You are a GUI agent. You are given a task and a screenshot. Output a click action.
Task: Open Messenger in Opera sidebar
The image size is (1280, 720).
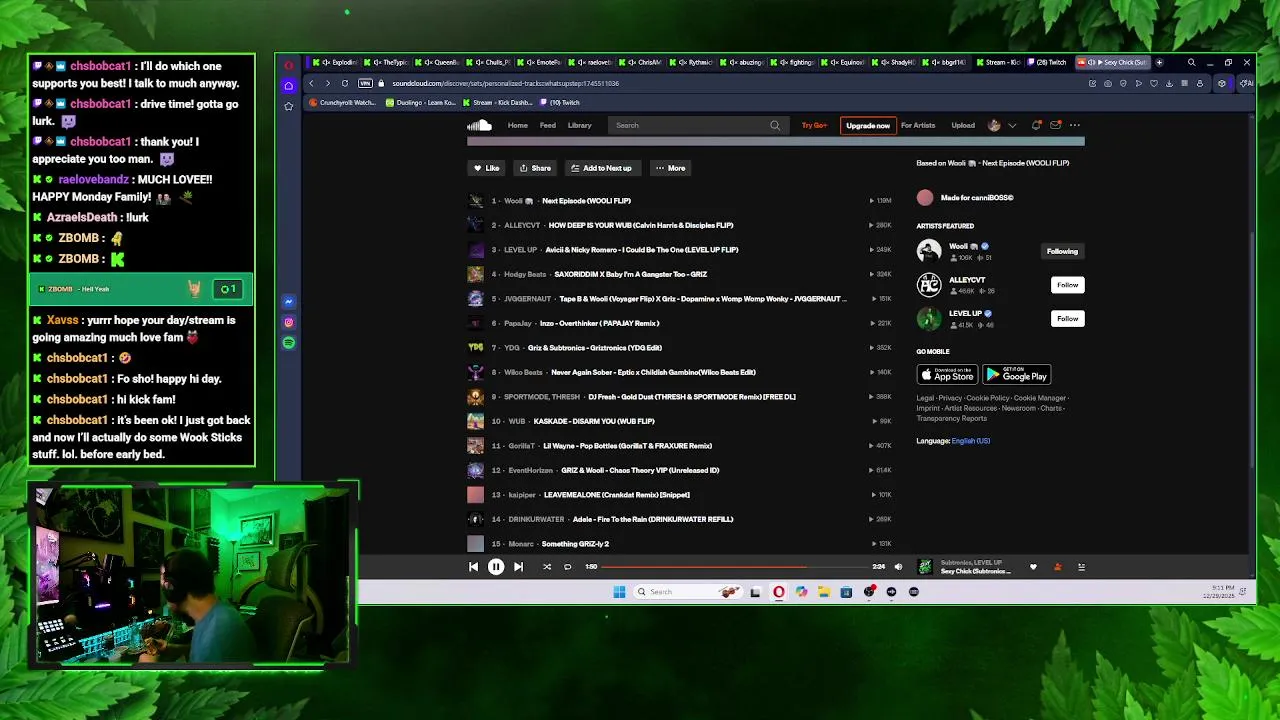click(289, 301)
